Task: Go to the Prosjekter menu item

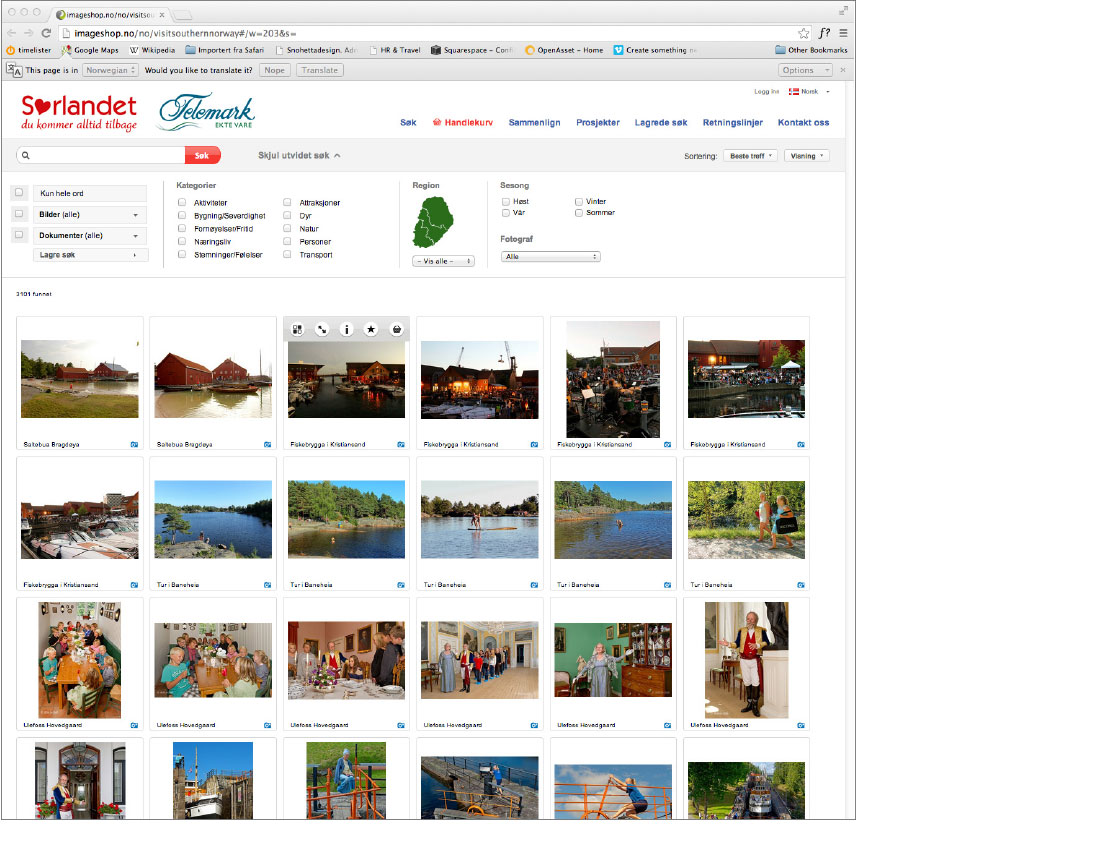Action: (x=597, y=123)
